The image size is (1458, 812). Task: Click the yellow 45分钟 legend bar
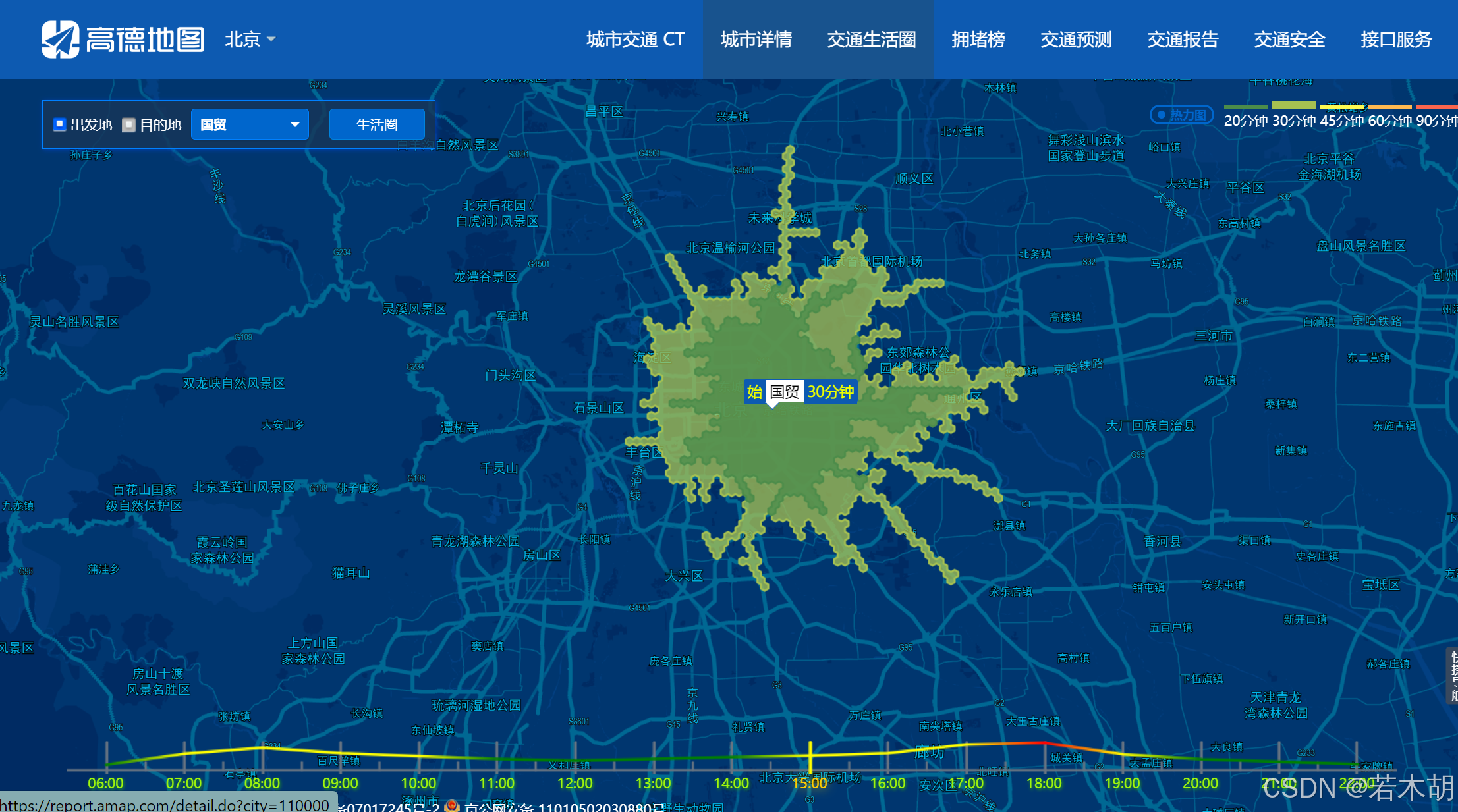(1341, 106)
